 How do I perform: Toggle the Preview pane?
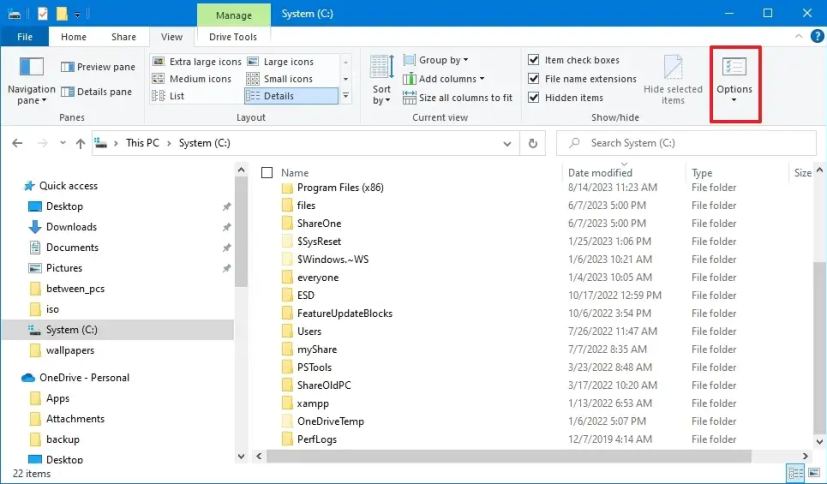click(98, 67)
